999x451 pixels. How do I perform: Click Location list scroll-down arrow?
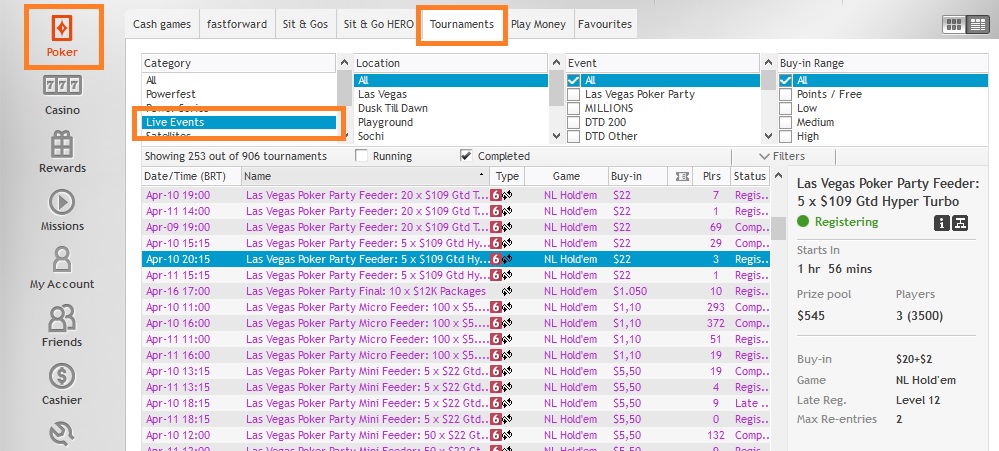point(556,136)
